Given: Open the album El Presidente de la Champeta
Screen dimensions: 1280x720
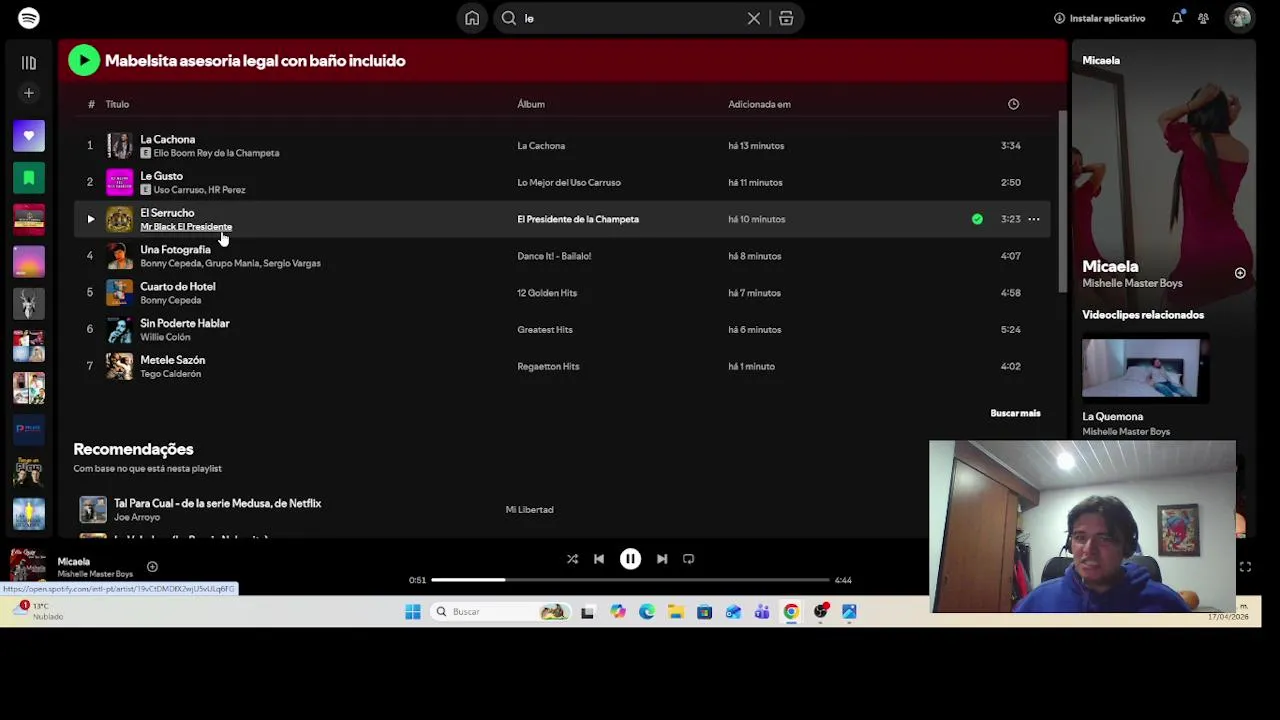Looking at the screenshot, I should [578, 219].
